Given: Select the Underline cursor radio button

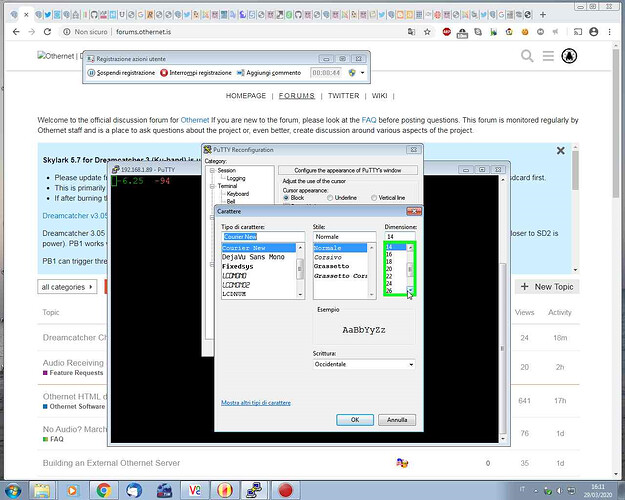Looking at the screenshot, I should (x=330, y=198).
